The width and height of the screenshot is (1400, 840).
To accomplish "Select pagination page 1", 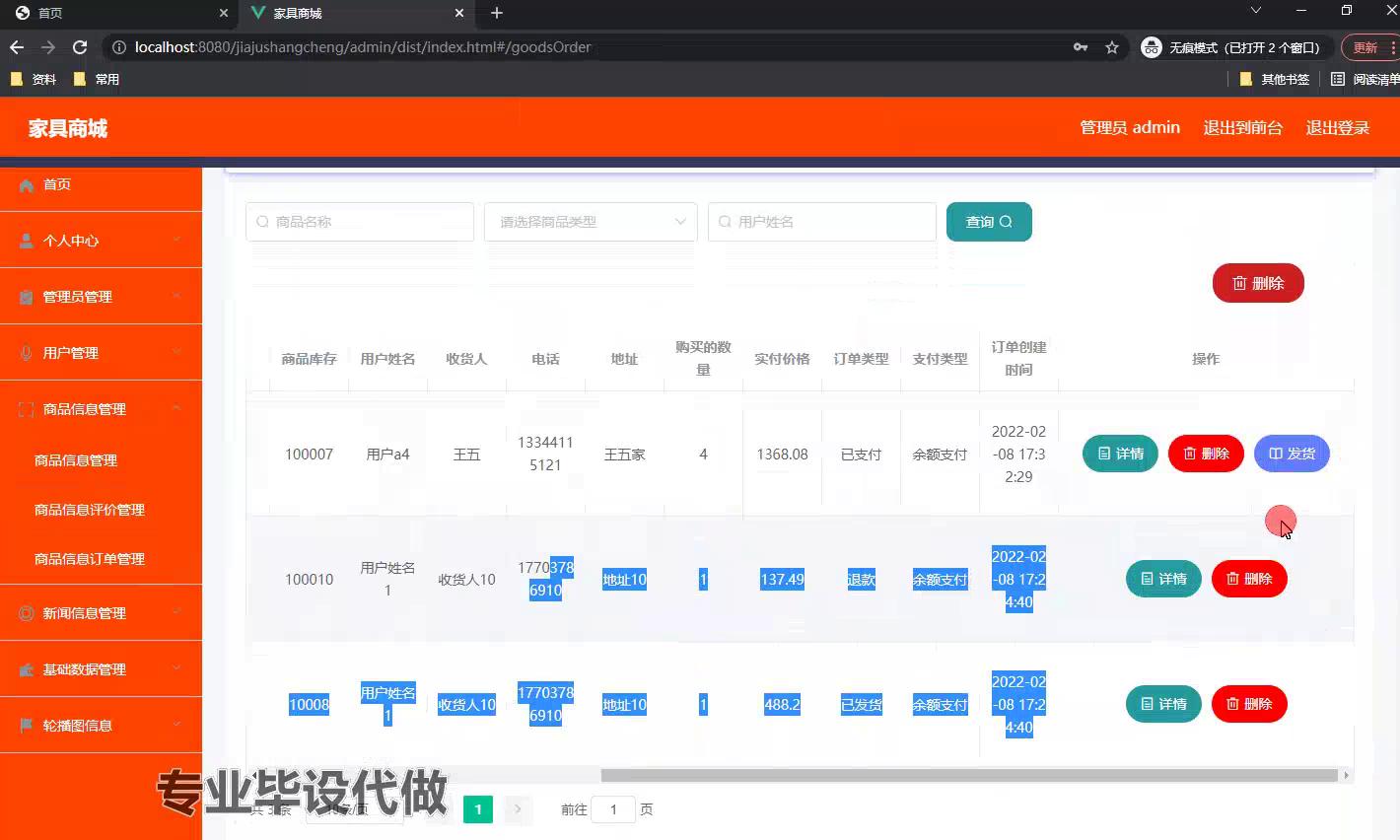I will (478, 809).
